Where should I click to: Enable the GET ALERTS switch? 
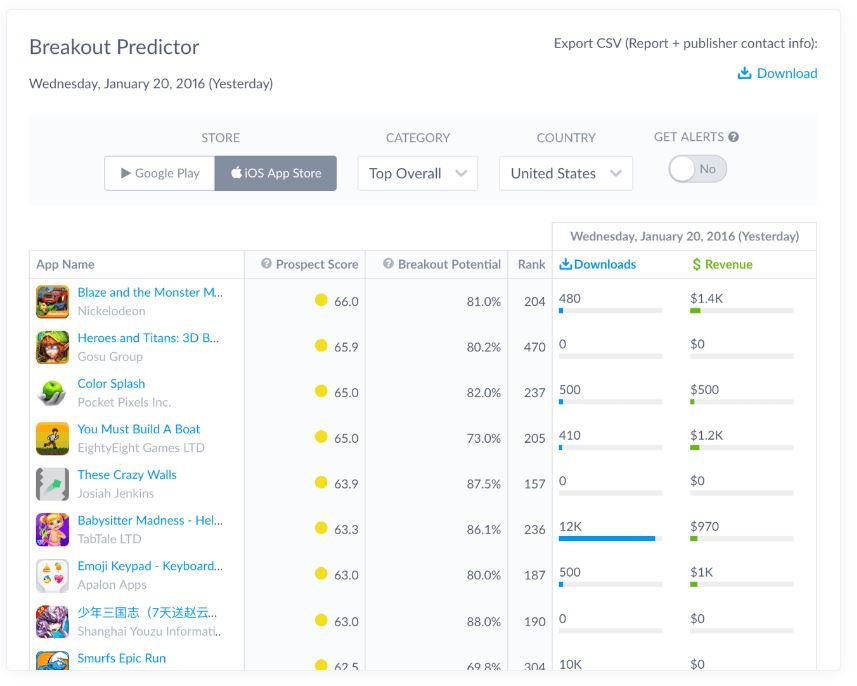pos(697,170)
